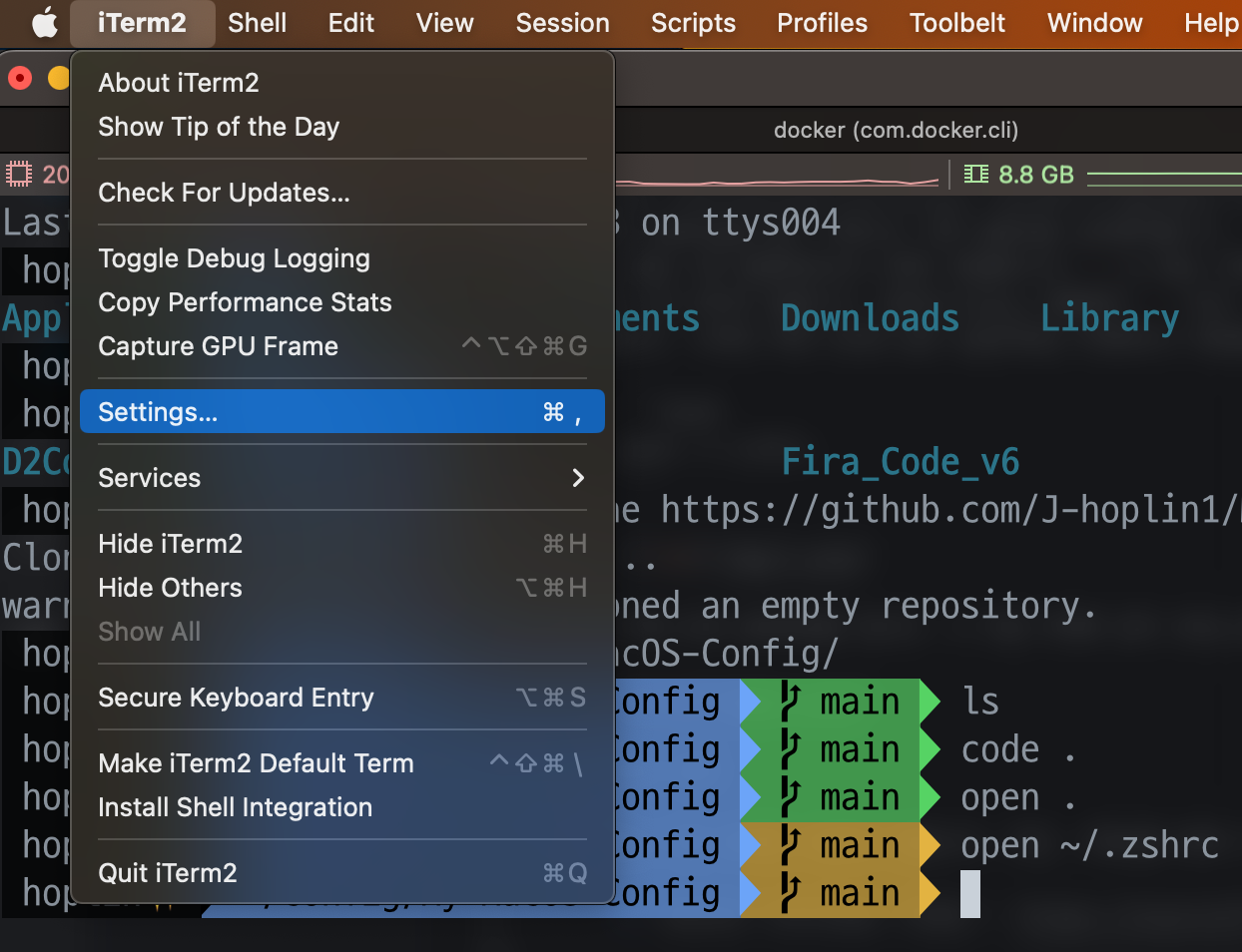Click the memory usage graph line

pyautogui.click(x=1164, y=179)
